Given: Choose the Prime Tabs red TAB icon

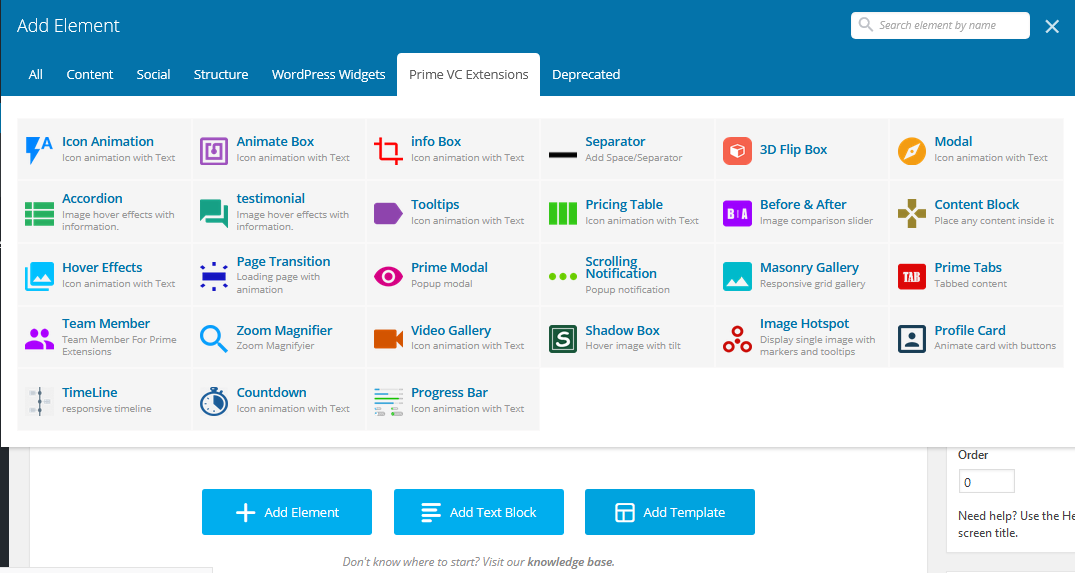Looking at the screenshot, I should [x=912, y=276].
